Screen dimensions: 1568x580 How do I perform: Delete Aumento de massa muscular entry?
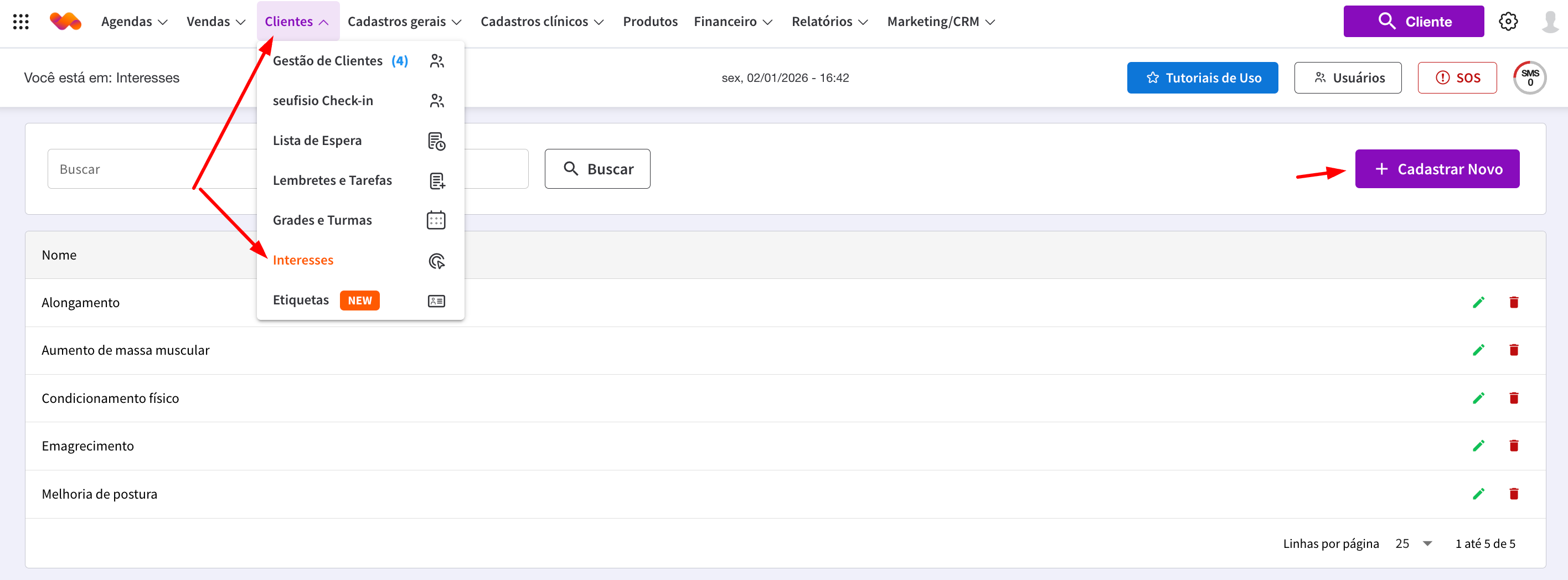point(1513,350)
